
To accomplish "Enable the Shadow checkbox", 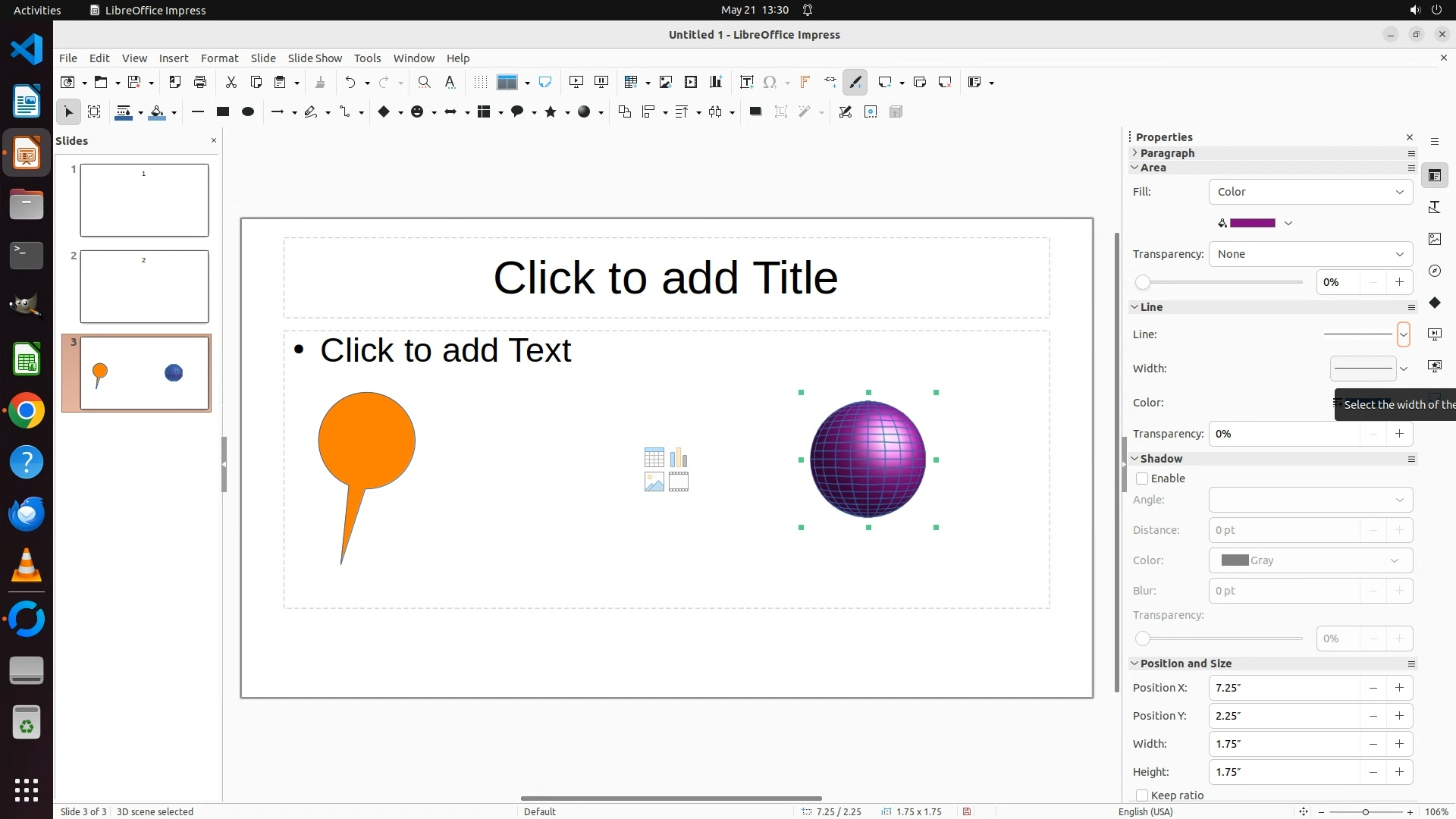I will 1142,479.
